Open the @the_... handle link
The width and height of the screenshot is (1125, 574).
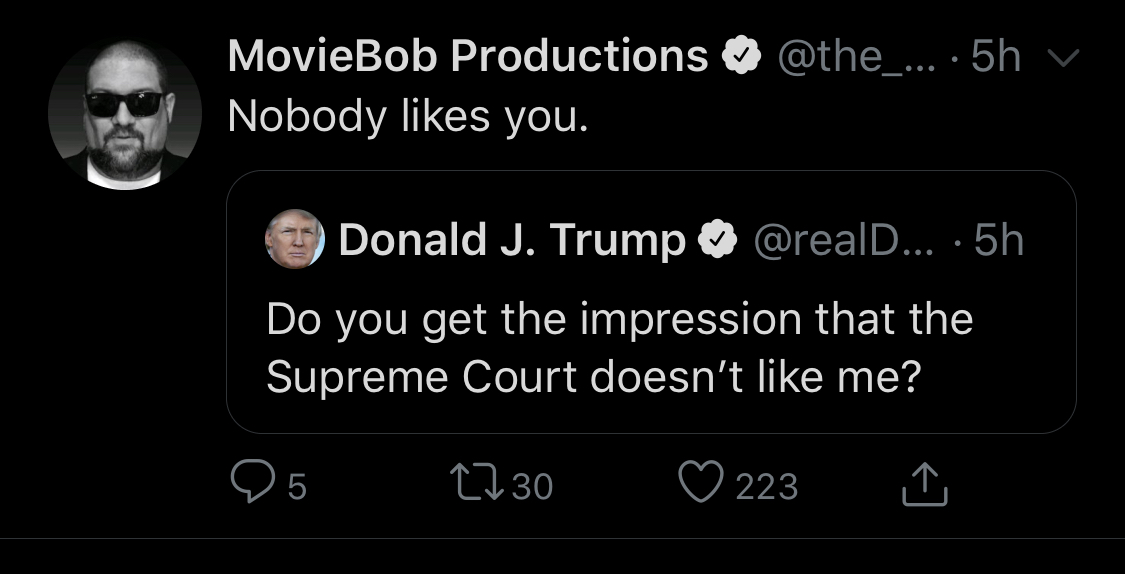(857, 56)
